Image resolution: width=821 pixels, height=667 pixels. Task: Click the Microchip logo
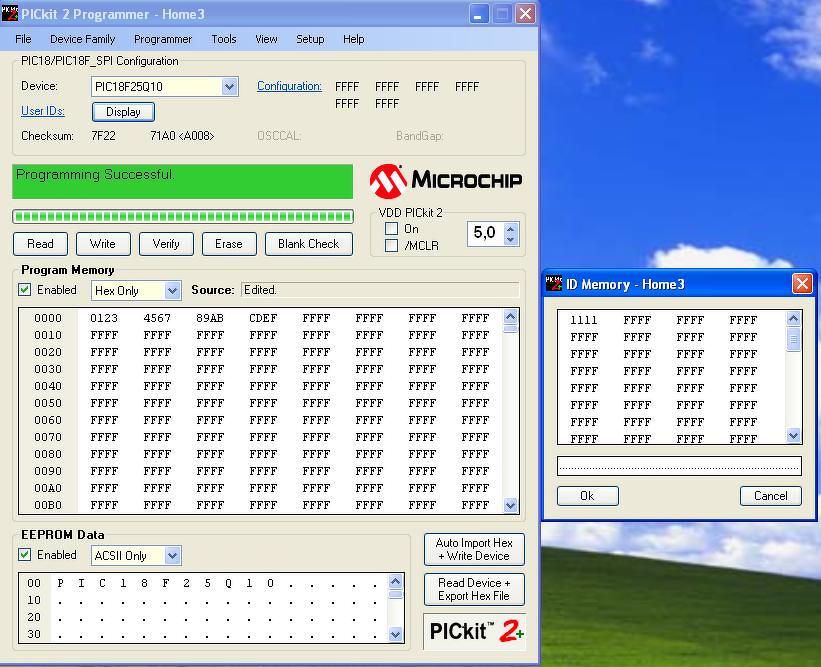tap(446, 181)
